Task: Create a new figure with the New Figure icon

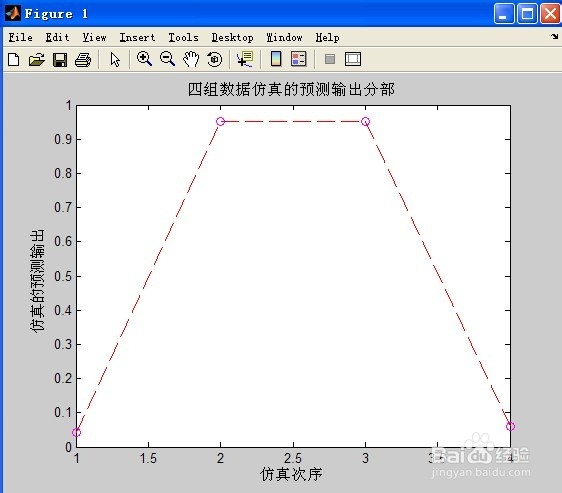Action: 14,59
